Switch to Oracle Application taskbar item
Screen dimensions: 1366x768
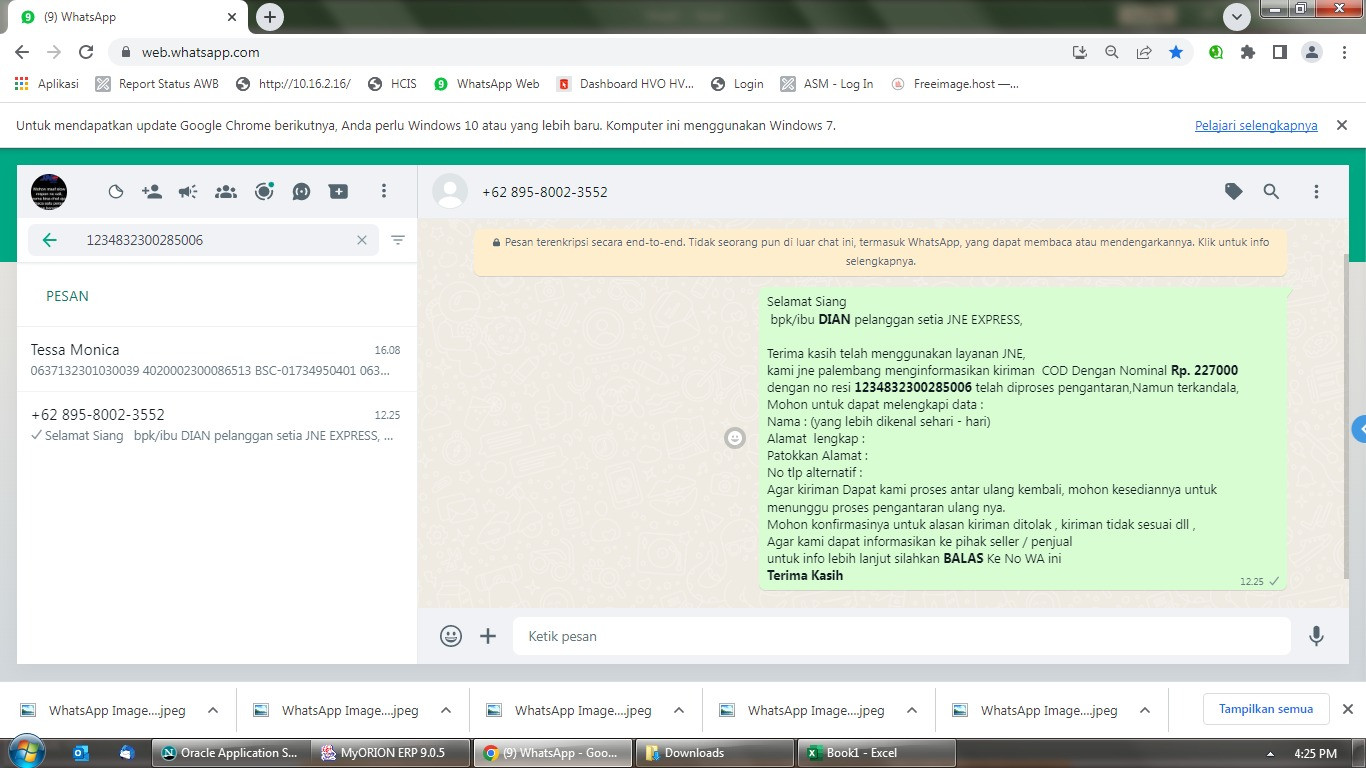point(230,753)
